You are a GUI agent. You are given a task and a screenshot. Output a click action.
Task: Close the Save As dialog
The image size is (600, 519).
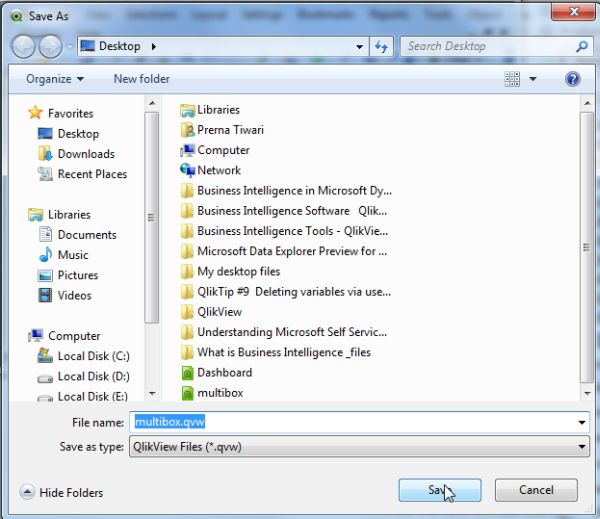pyautogui.click(x=574, y=11)
